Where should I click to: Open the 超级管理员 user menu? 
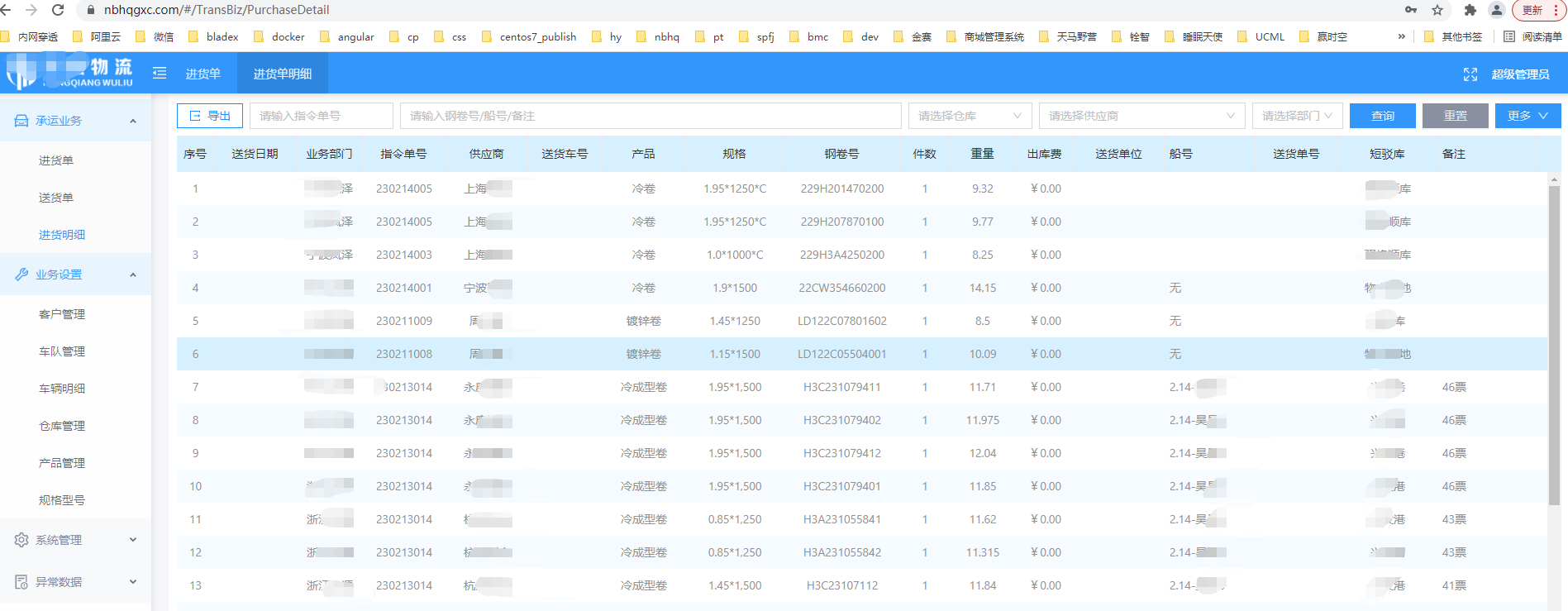click(x=1520, y=74)
